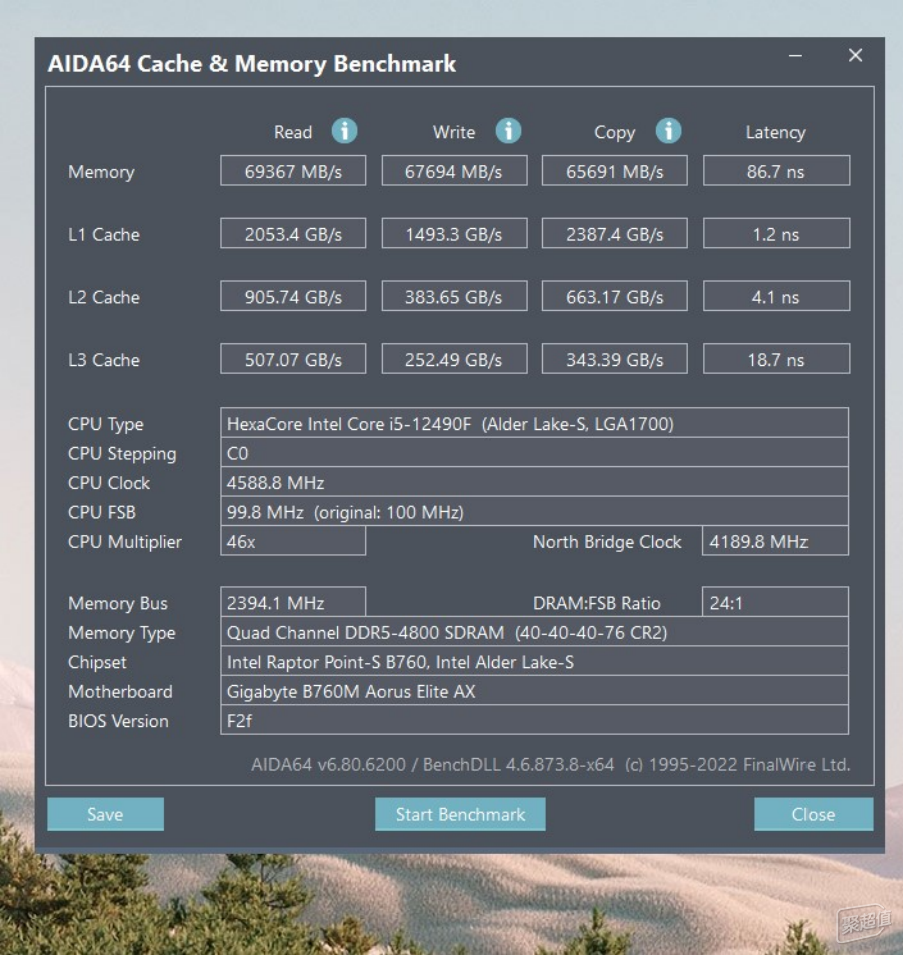The height and width of the screenshot is (955, 903).
Task: Click the Write info icon
Action: [508, 131]
